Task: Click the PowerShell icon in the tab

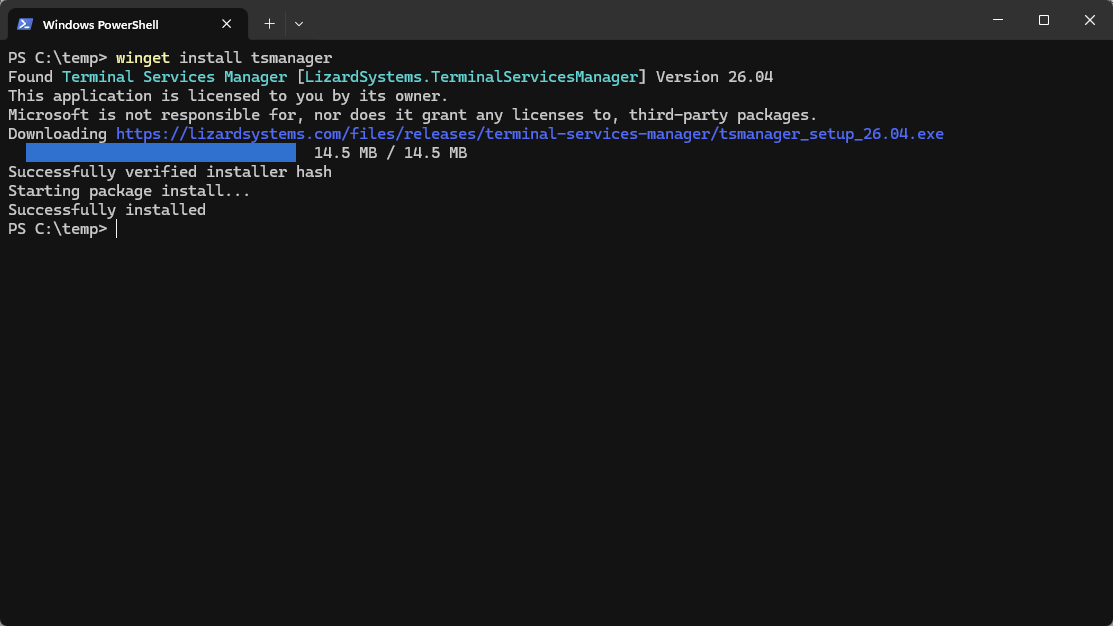Action: coord(25,24)
